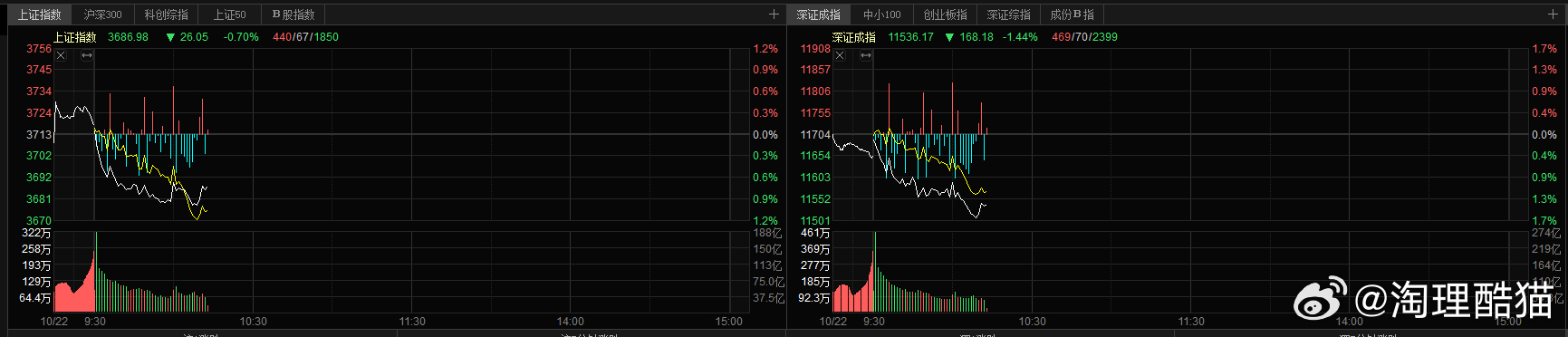Switch to the 沪深300 tab
Viewport: 1568px width, 337px height.
tap(102, 14)
